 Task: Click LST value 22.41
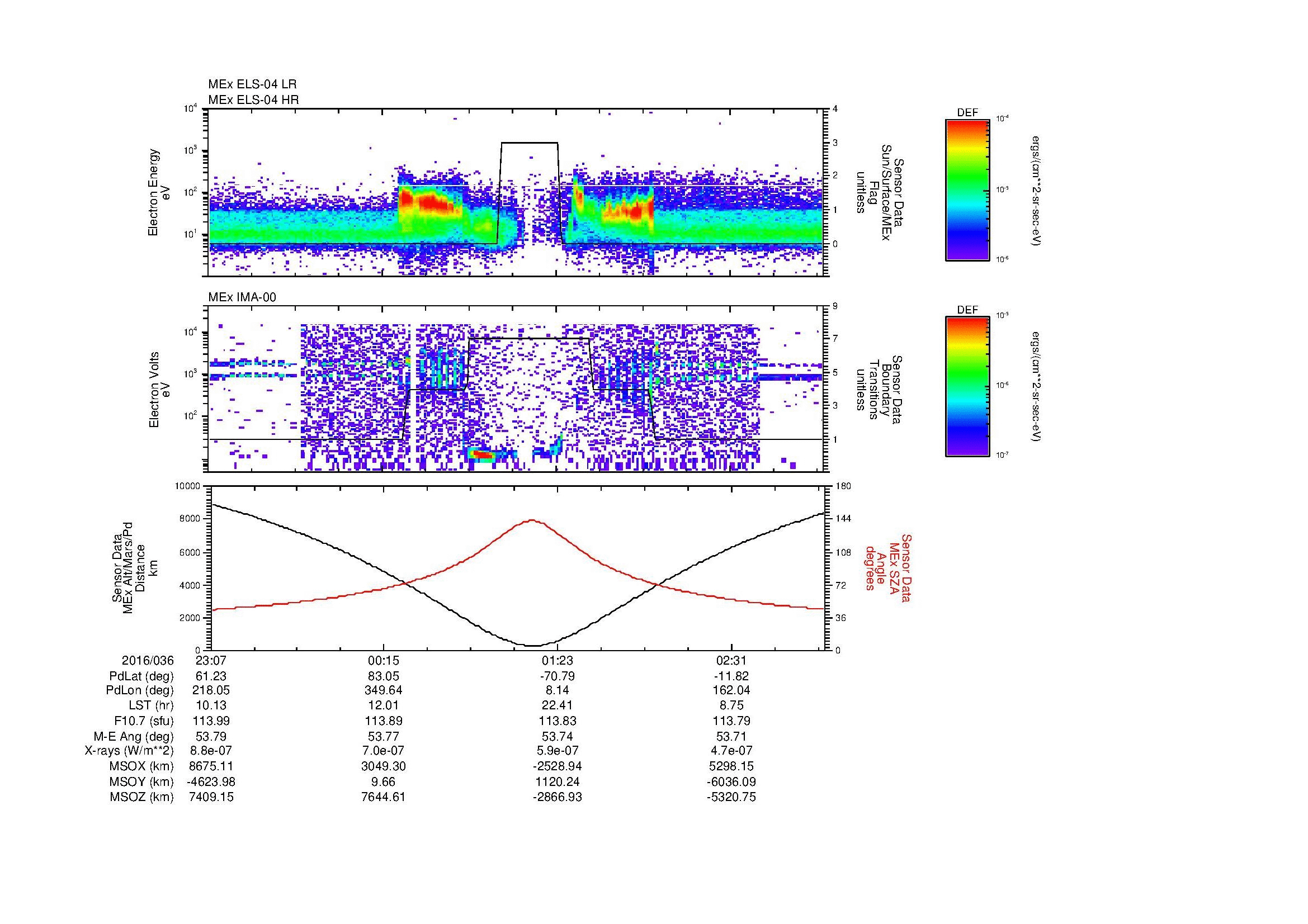(558, 705)
